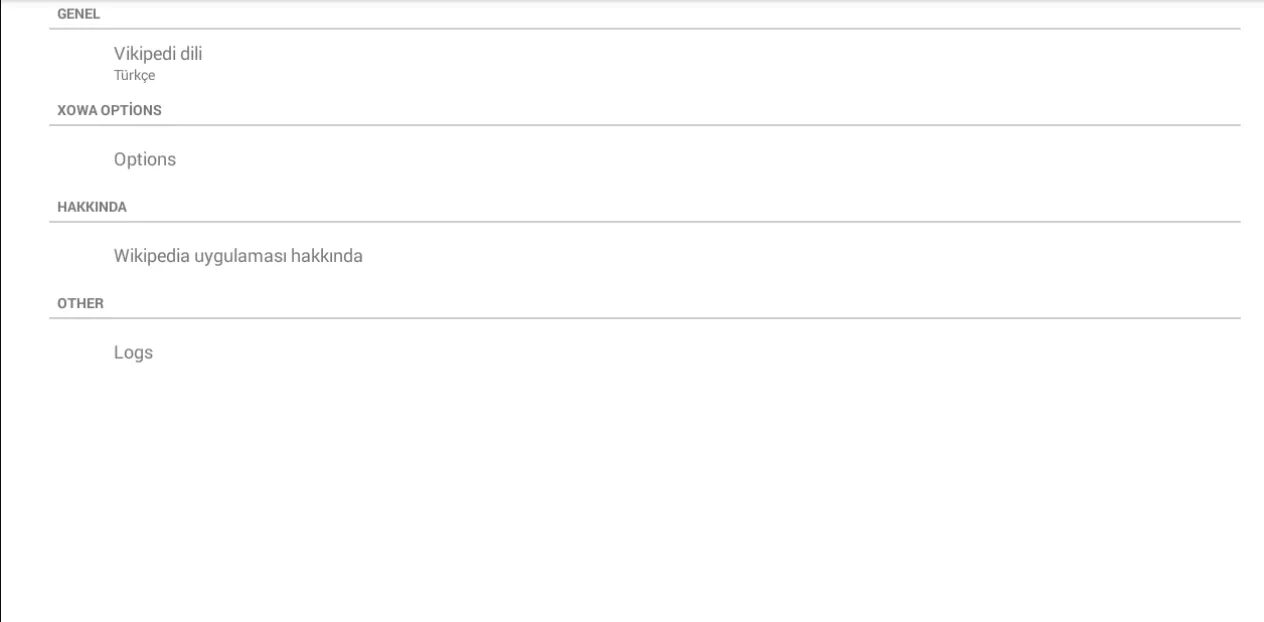The image size is (1264, 622).
Task: Select the Options row's blank space
Action: (700, 159)
